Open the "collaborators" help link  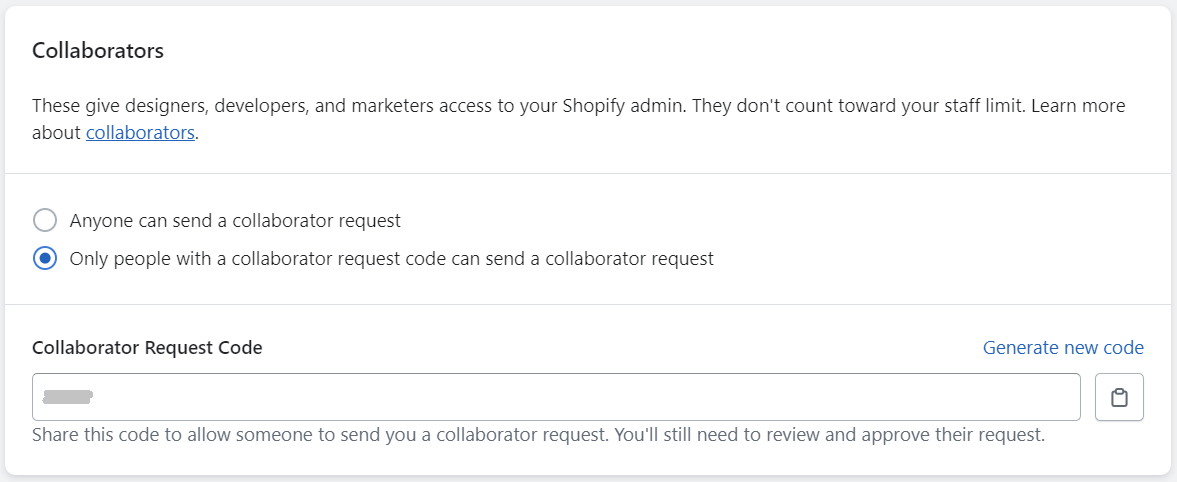(x=140, y=132)
